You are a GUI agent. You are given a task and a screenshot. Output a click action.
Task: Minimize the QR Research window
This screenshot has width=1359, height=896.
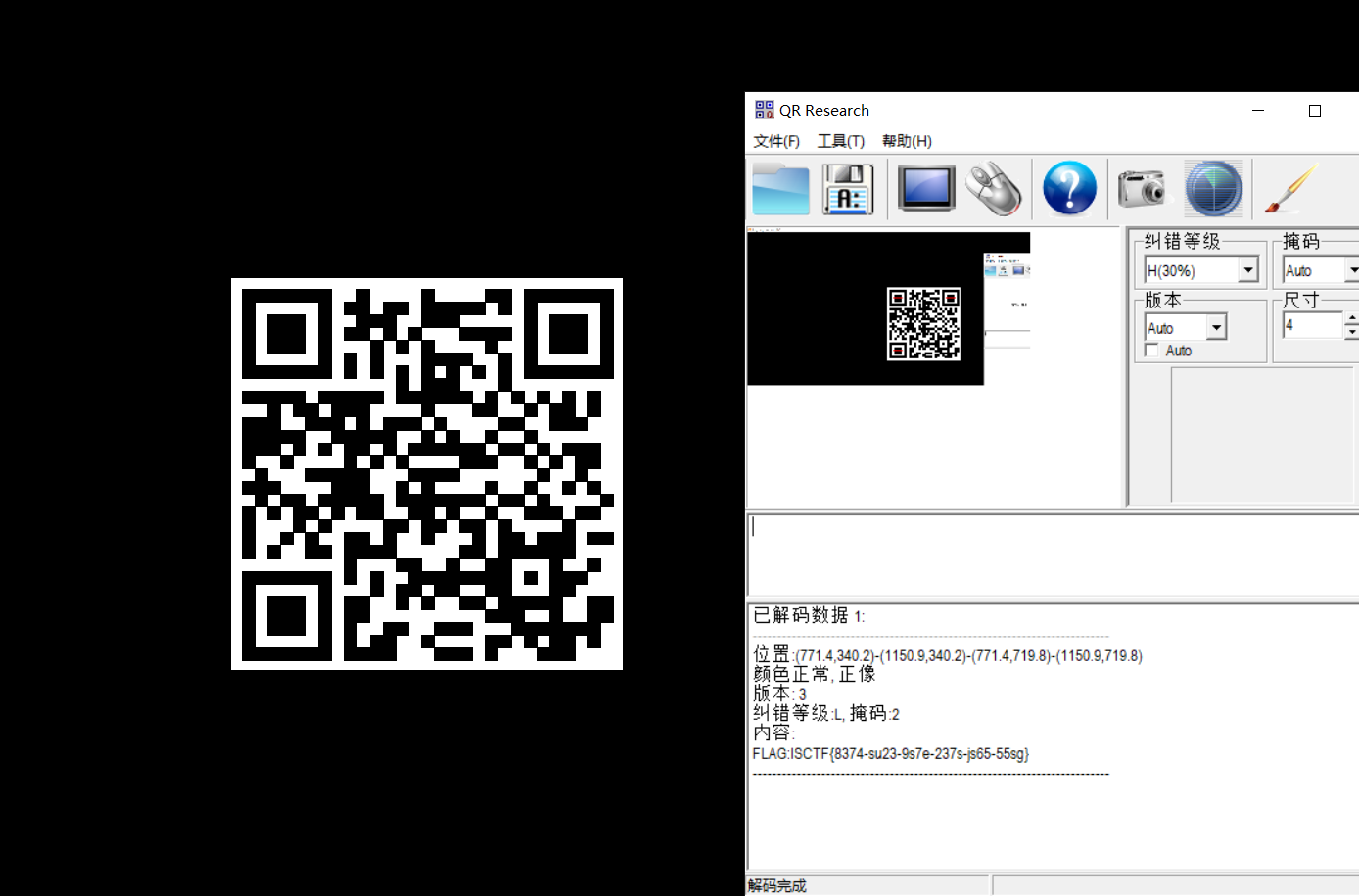(x=1258, y=111)
